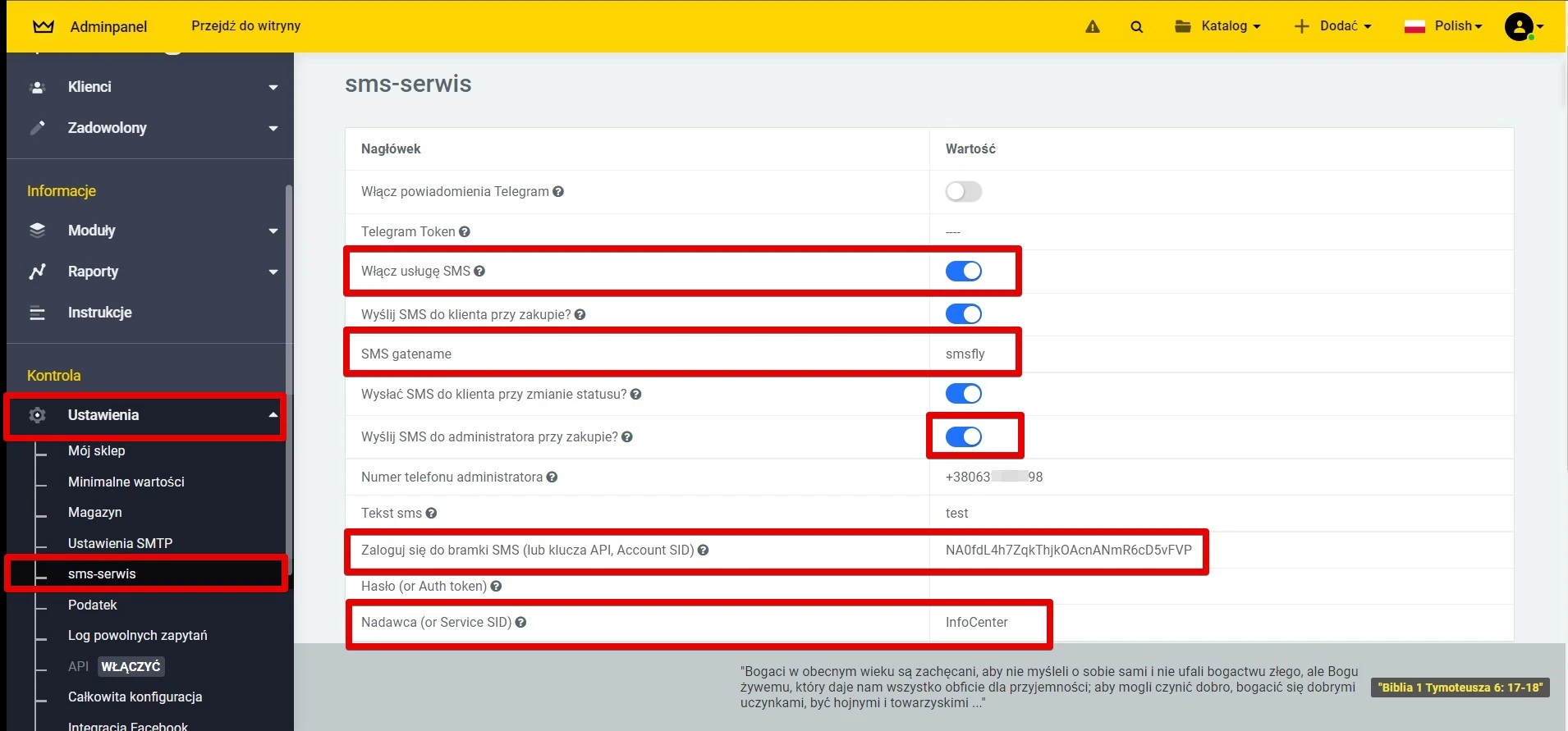
Task: Enable Telegram notifications toggle
Action: [963, 192]
